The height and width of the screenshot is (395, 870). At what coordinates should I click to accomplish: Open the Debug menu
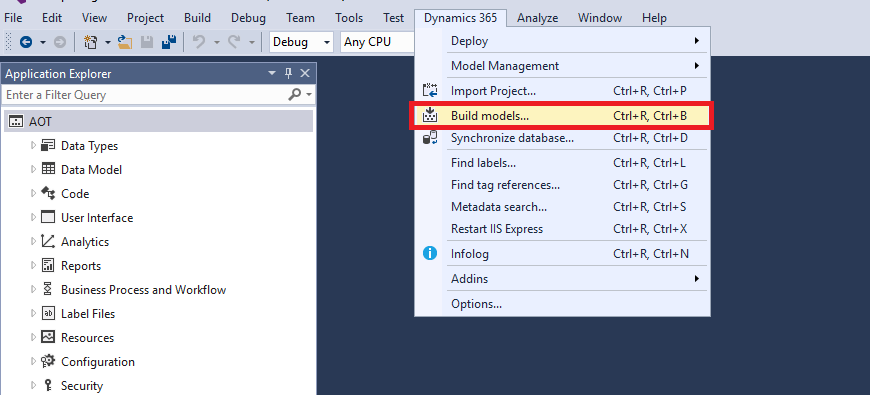(x=249, y=18)
